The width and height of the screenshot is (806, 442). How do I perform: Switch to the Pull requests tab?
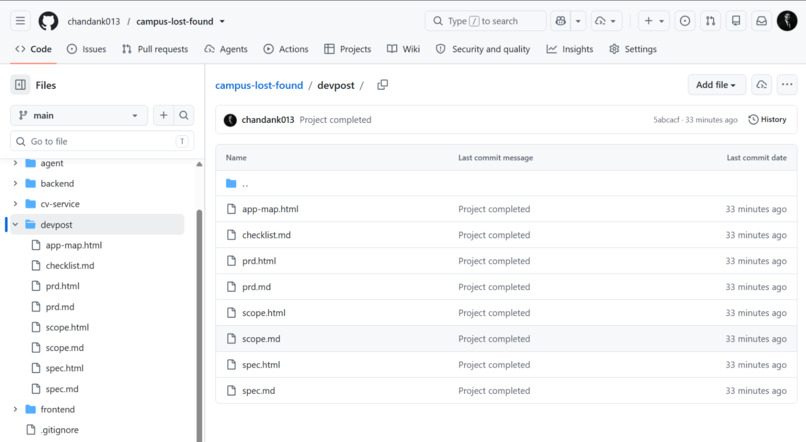[x=155, y=49]
